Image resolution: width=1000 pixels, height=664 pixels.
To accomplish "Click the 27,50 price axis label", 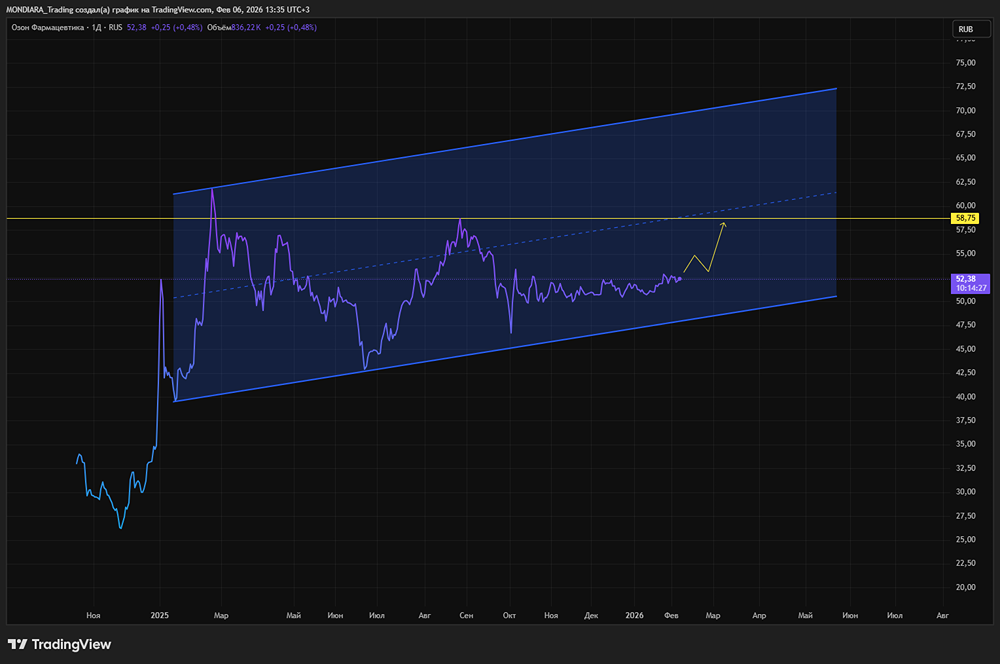I will coord(966,515).
